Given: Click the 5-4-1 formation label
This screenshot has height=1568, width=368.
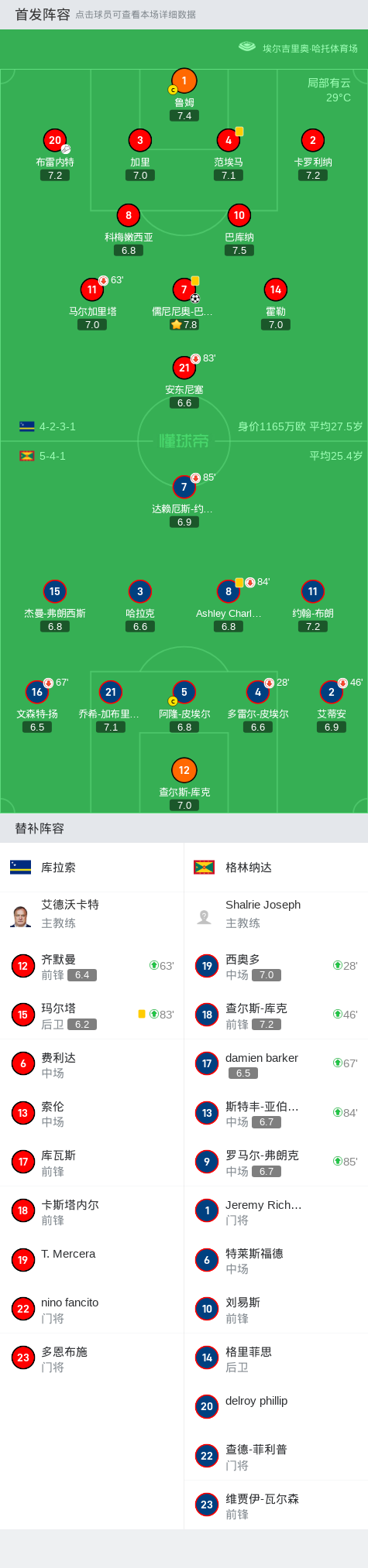Looking at the screenshot, I should click(53, 456).
